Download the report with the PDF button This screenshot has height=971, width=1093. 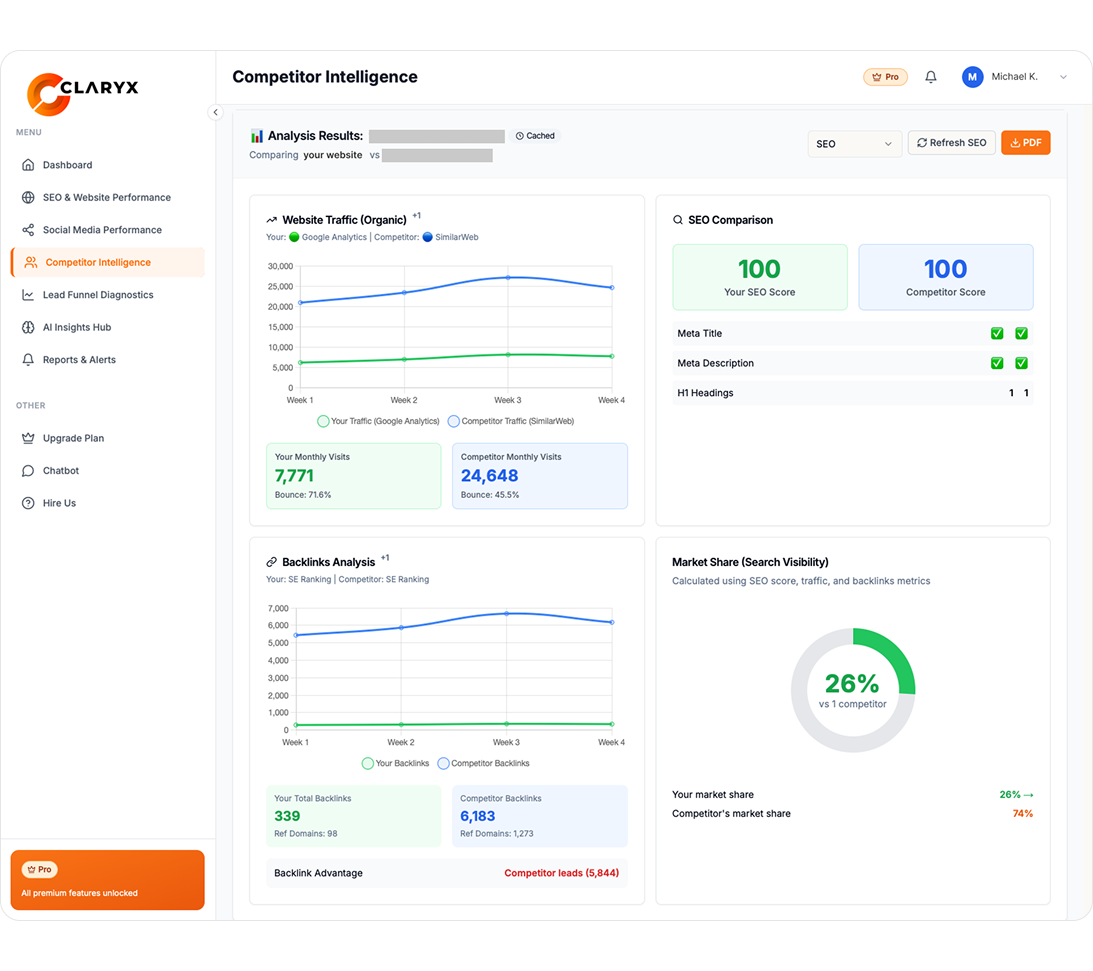coord(1026,142)
